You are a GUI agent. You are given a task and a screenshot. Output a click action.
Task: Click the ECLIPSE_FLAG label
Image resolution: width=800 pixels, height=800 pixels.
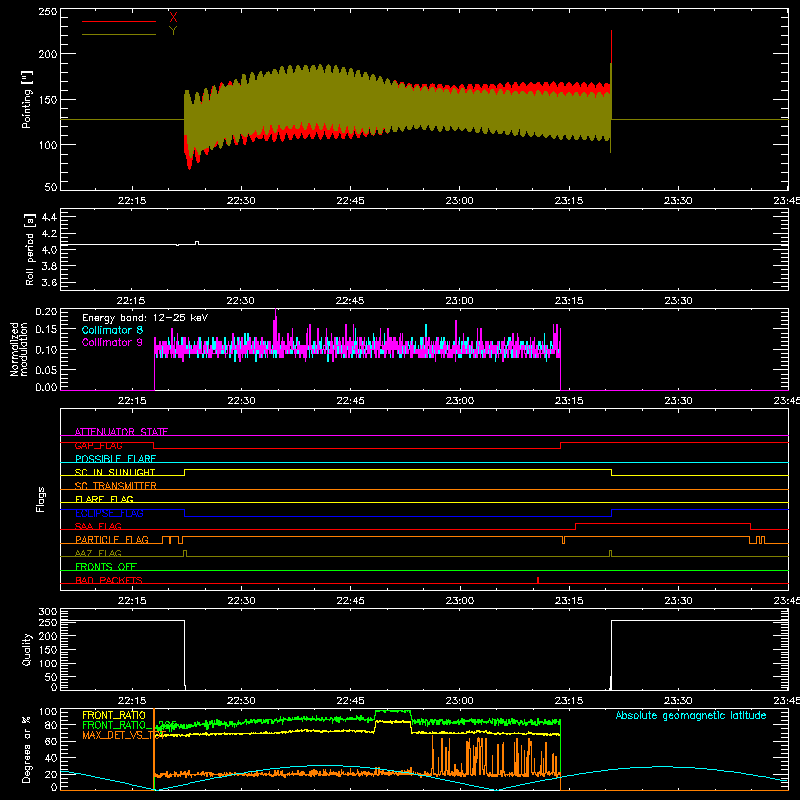(109, 513)
